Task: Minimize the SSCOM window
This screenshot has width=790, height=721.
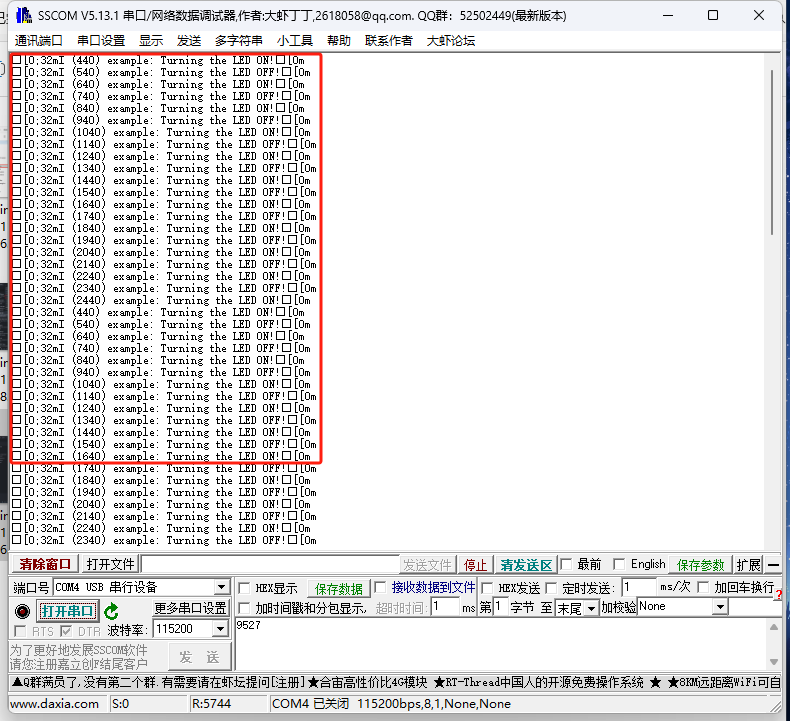Action: pos(668,15)
